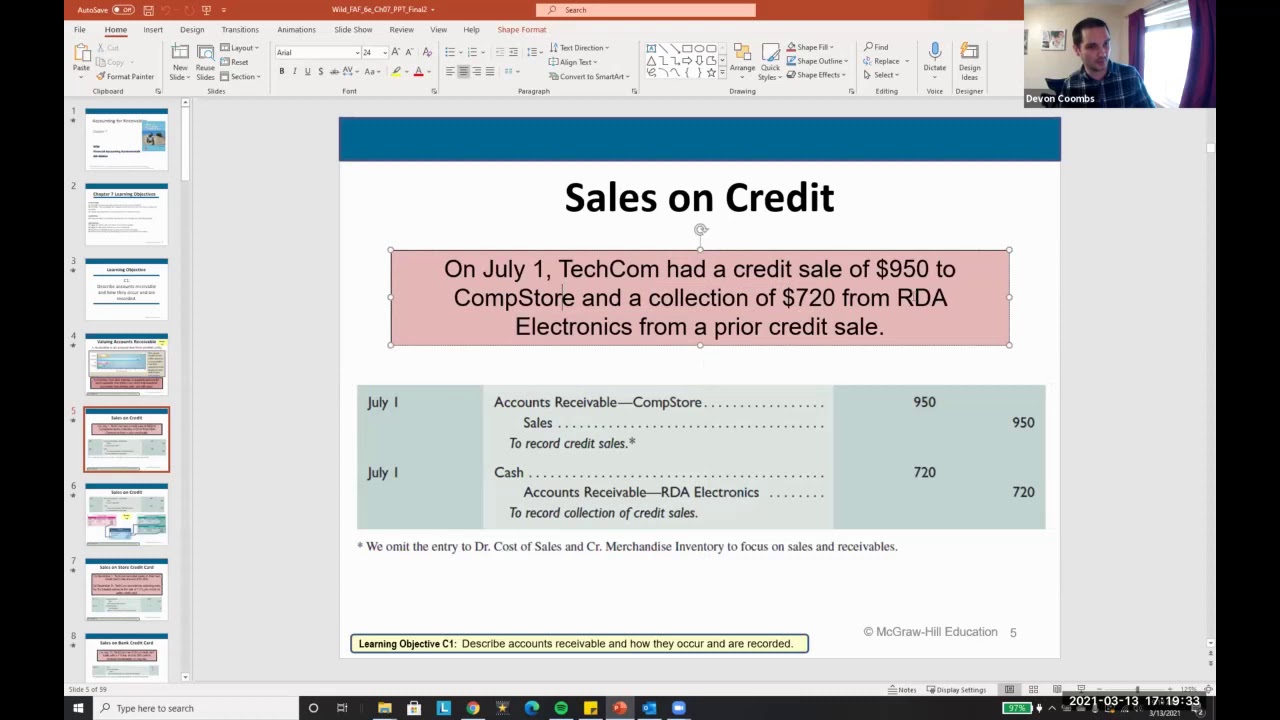Image resolution: width=1280 pixels, height=720 pixels.
Task: Select the text box shape
Action: pyautogui.click(x=651, y=48)
